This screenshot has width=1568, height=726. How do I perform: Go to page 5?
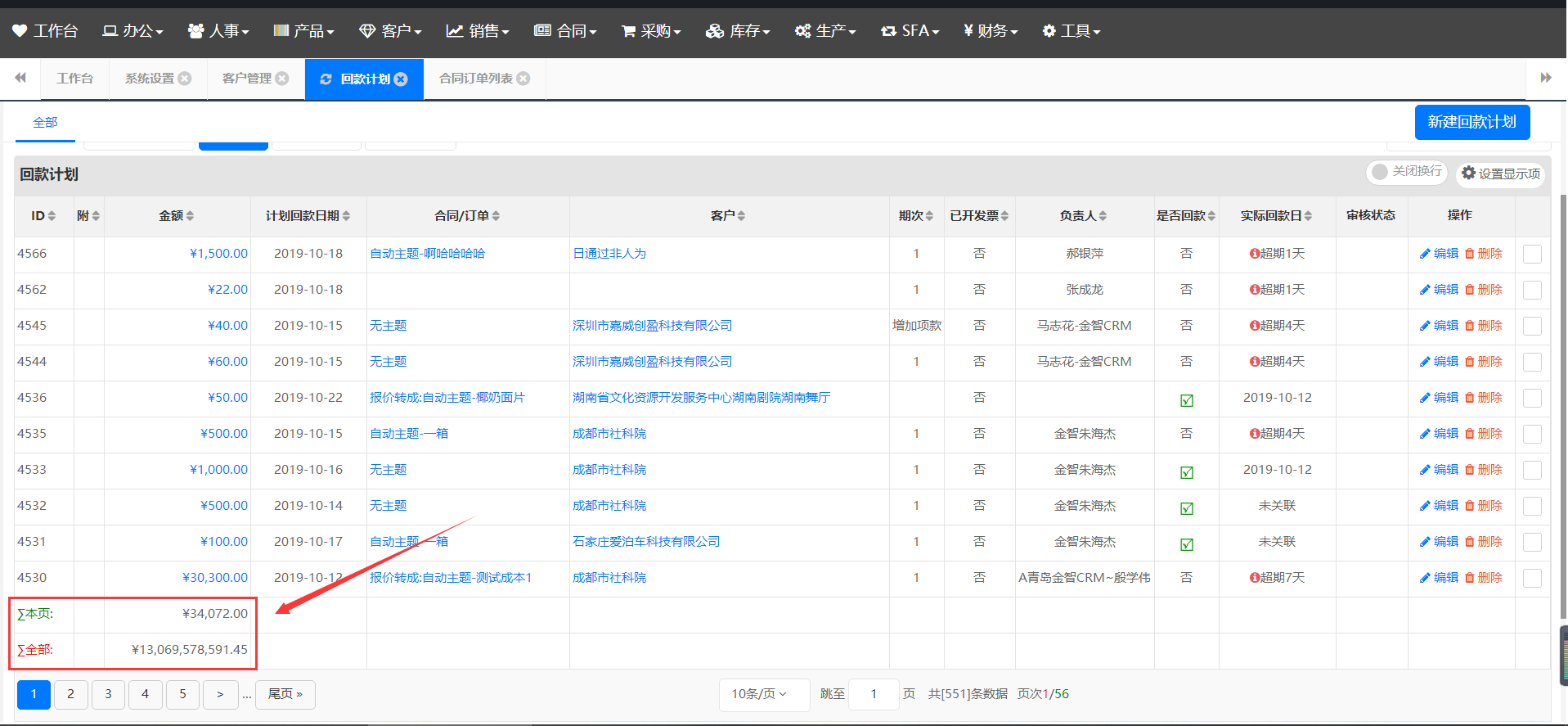pyautogui.click(x=183, y=694)
